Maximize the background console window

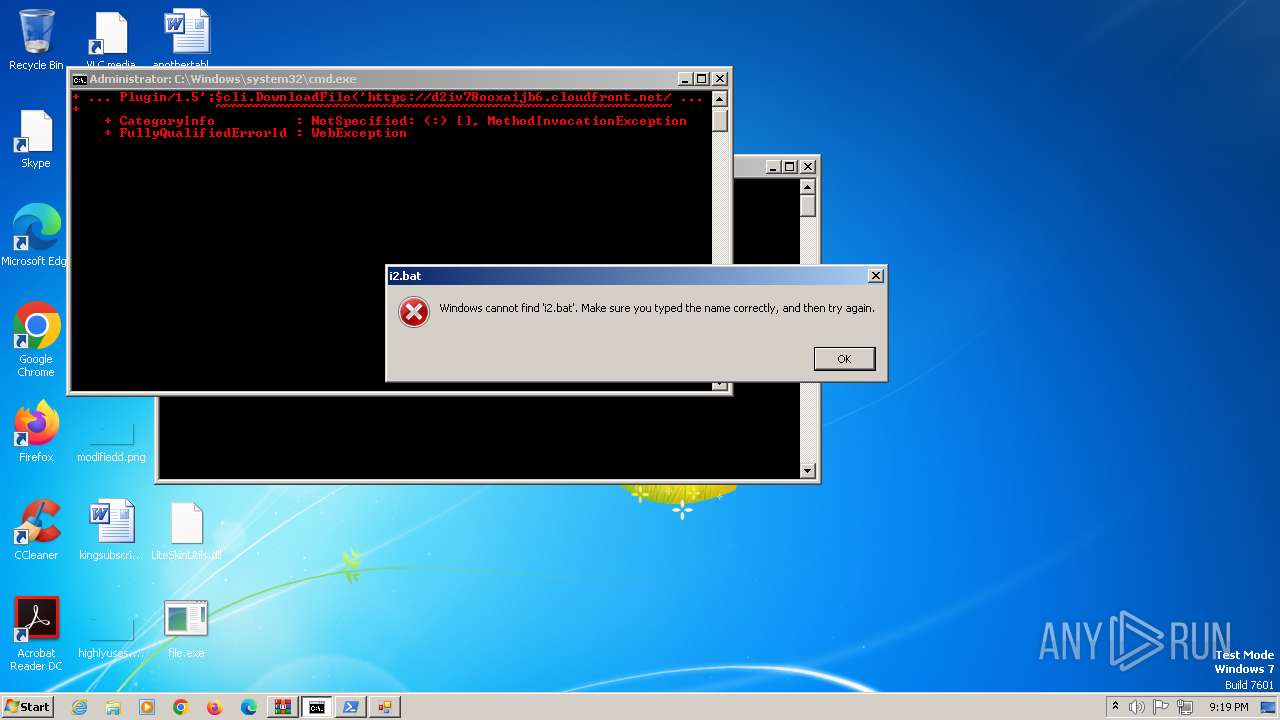click(x=790, y=167)
